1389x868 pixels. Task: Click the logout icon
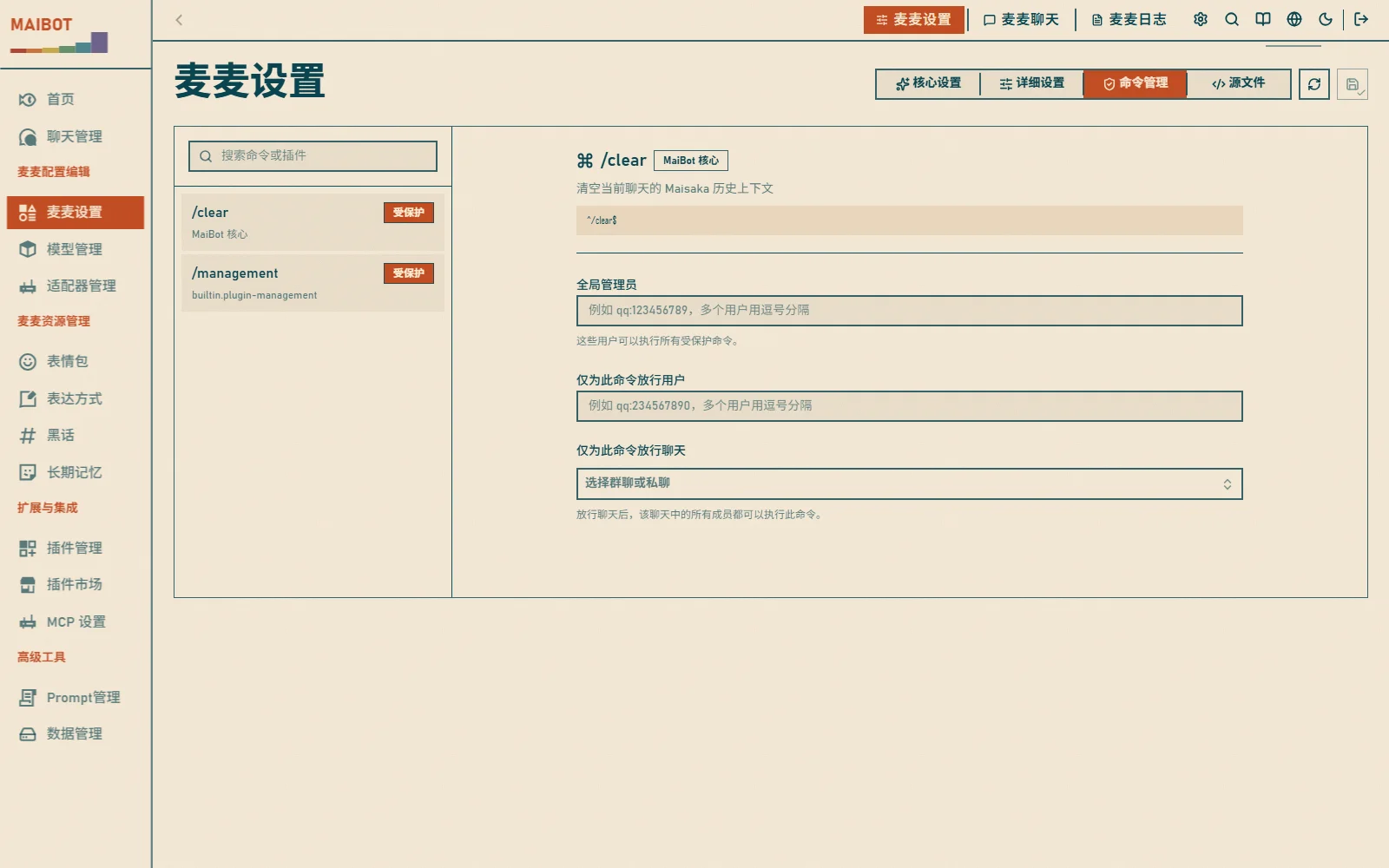[1361, 19]
